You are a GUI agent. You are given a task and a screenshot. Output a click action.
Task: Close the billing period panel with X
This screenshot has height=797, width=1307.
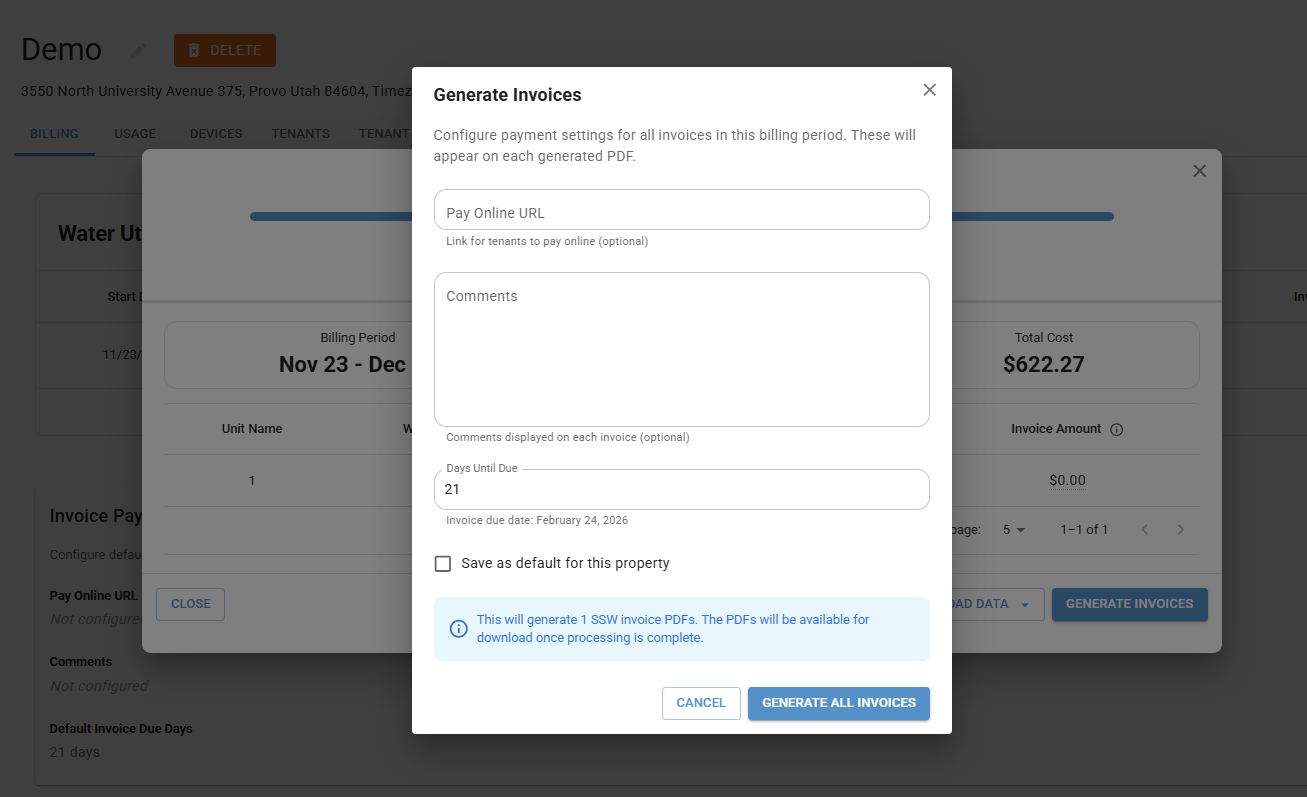[1199, 171]
